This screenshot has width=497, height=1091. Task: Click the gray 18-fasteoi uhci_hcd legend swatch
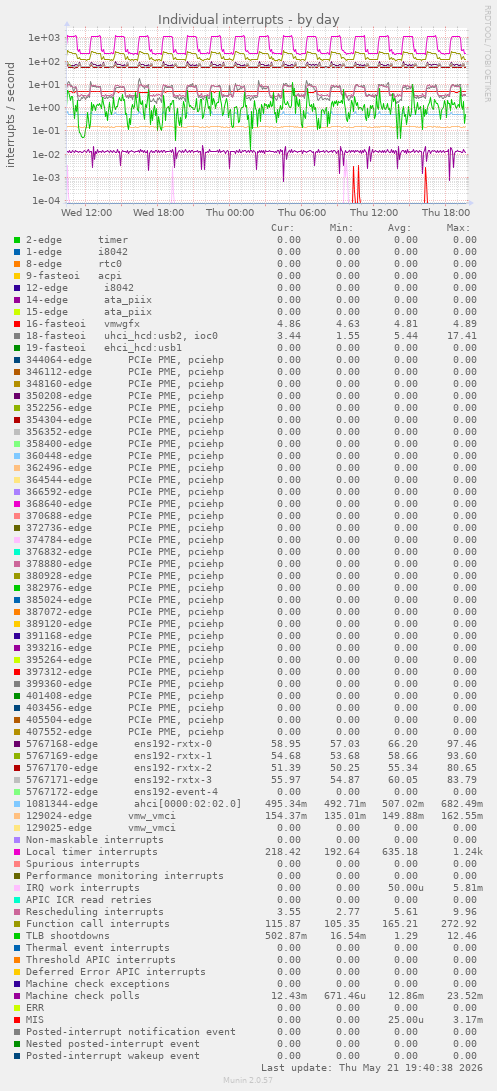click(17, 335)
